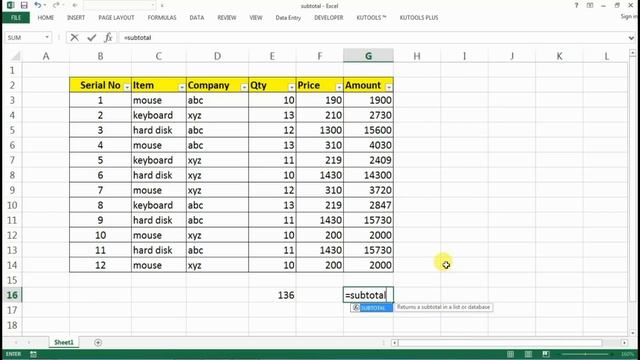Cancel the formula entry with X icon

[x=74, y=38]
